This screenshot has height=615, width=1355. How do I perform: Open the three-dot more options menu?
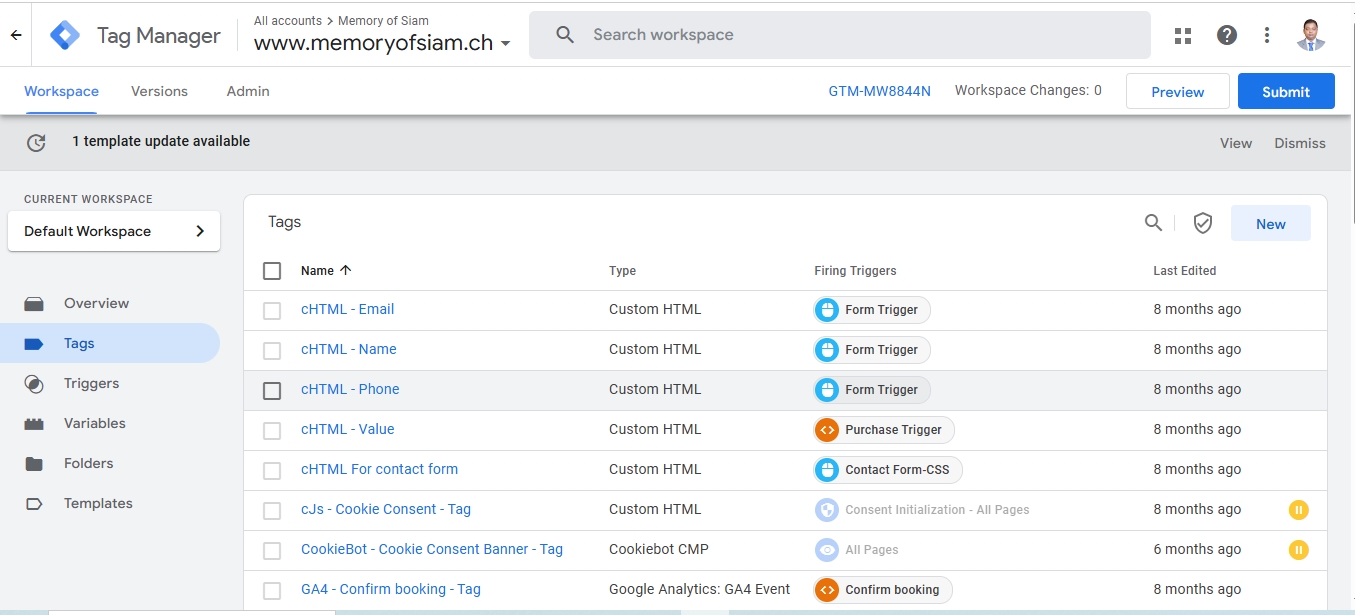point(1267,35)
